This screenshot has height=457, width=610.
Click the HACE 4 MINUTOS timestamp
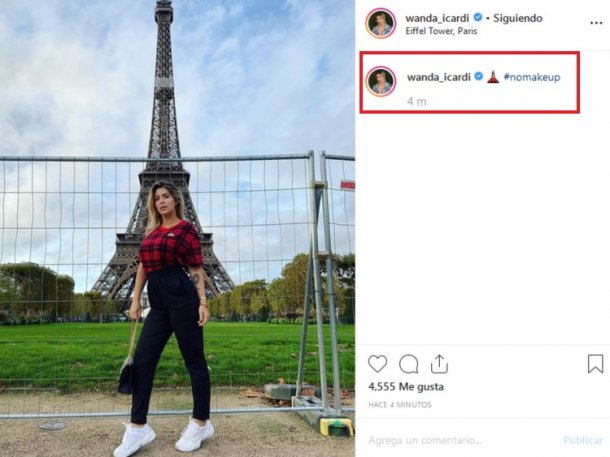point(400,404)
